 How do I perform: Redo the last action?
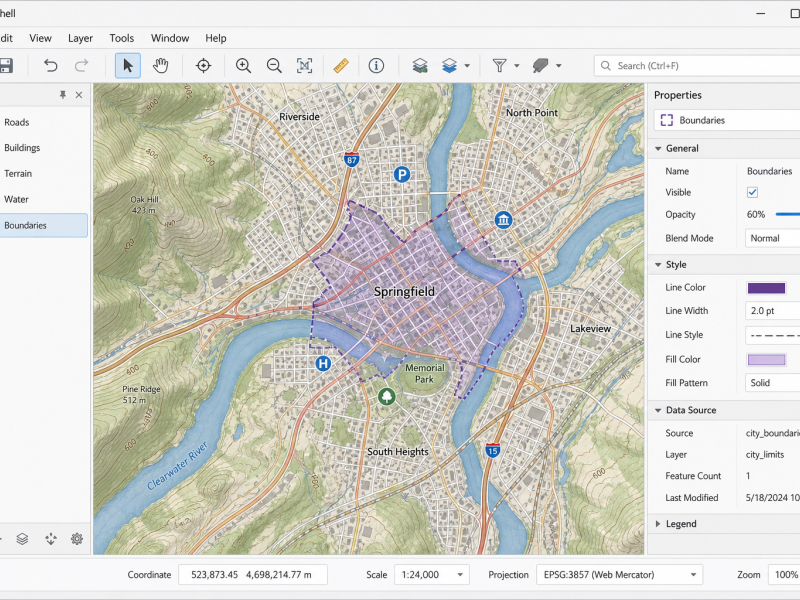click(x=82, y=65)
